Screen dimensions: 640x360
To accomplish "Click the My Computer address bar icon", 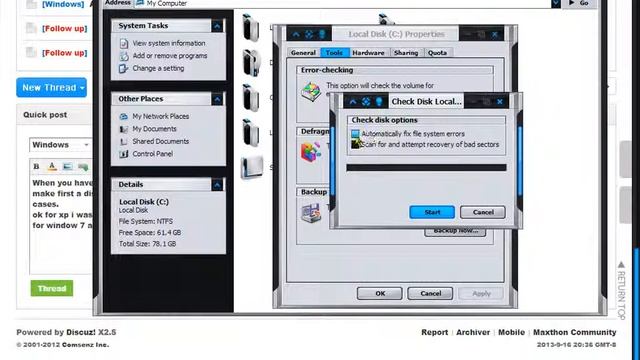I will [140, 3].
